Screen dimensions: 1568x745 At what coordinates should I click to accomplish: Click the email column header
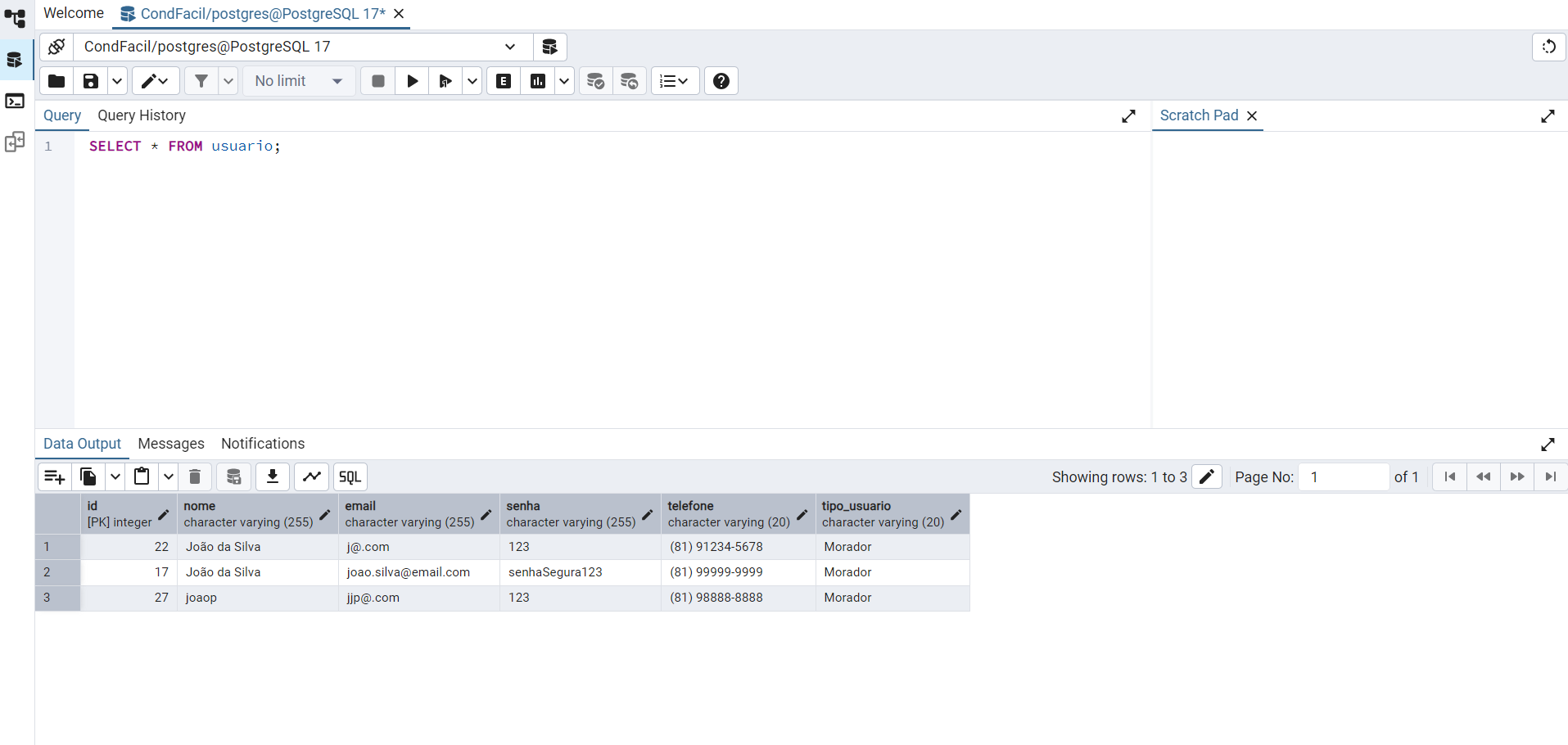418,513
